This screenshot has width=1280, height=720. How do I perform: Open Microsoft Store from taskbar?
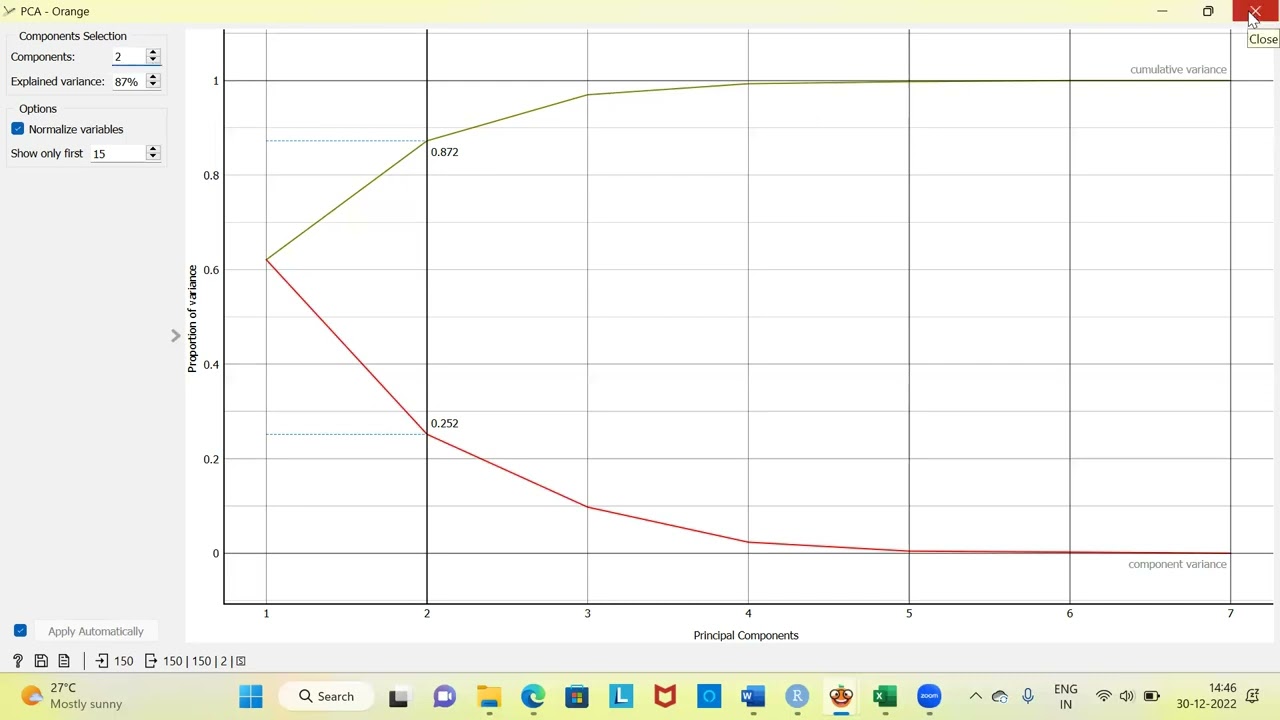click(577, 696)
